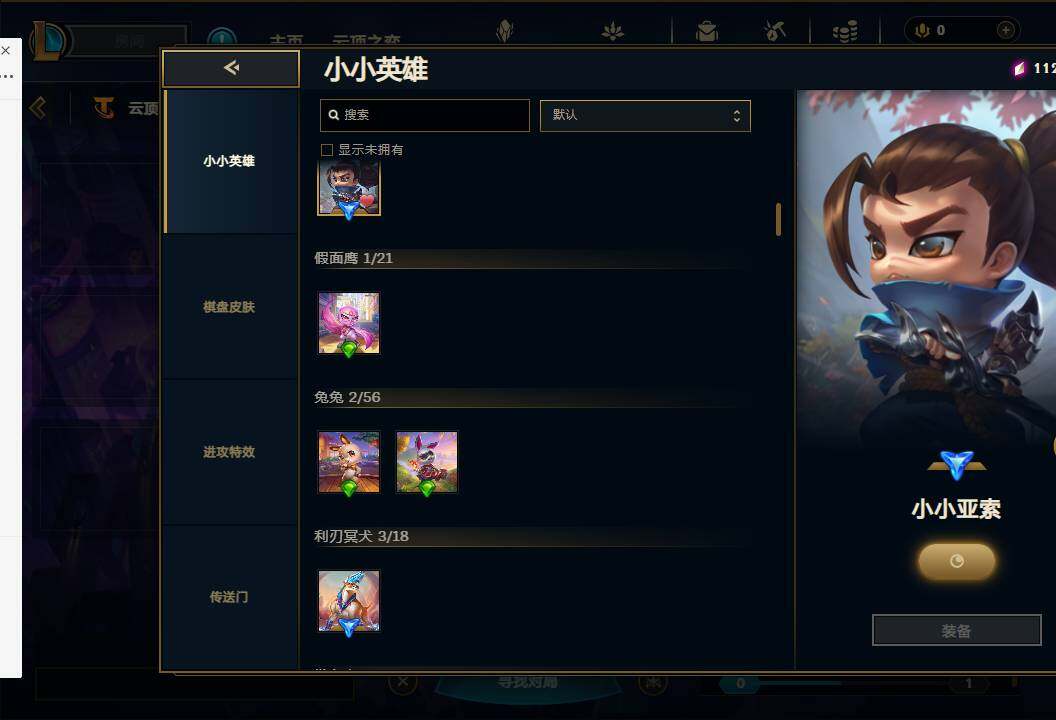Select the 利刃冥犬 tactician thumbnail
Screen dimensions: 1056x720
(349, 601)
